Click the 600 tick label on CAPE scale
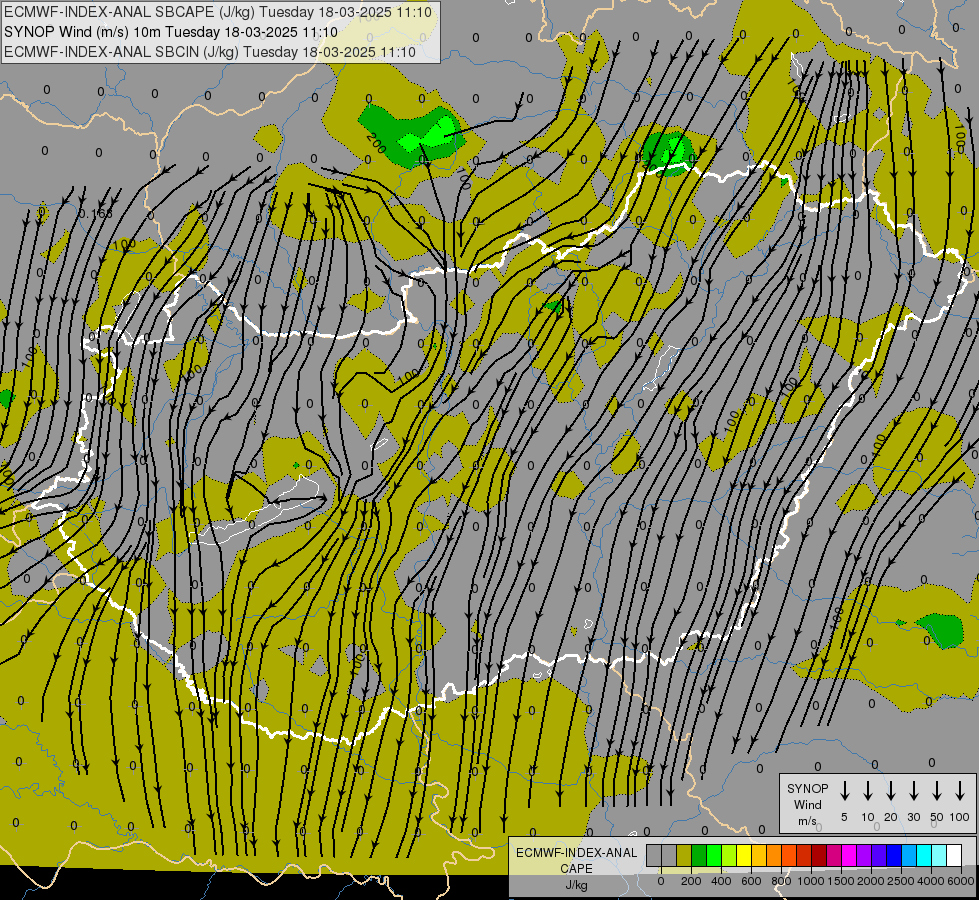The image size is (979, 900). 751,881
